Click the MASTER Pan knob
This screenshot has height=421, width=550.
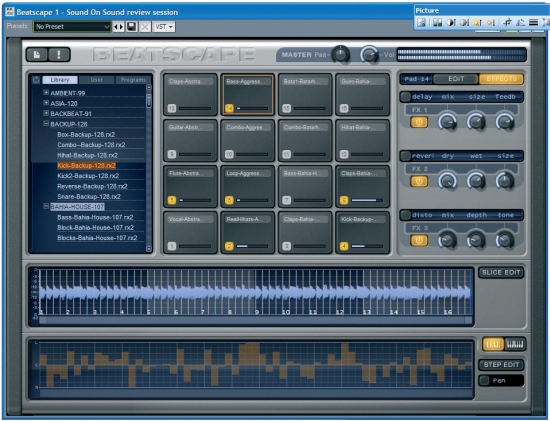(x=341, y=55)
